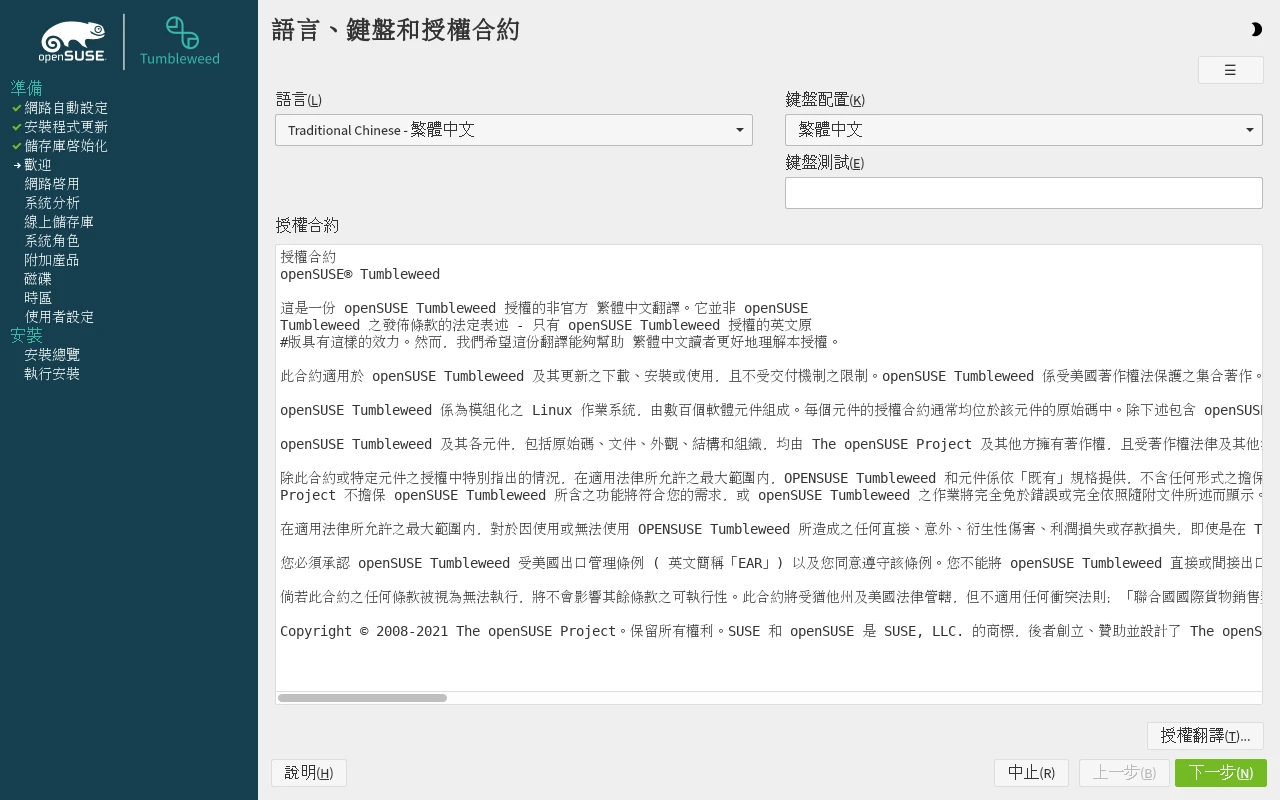Select 磁碟 in the sidebar
The width and height of the screenshot is (1280, 800).
(x=38, y=279)
